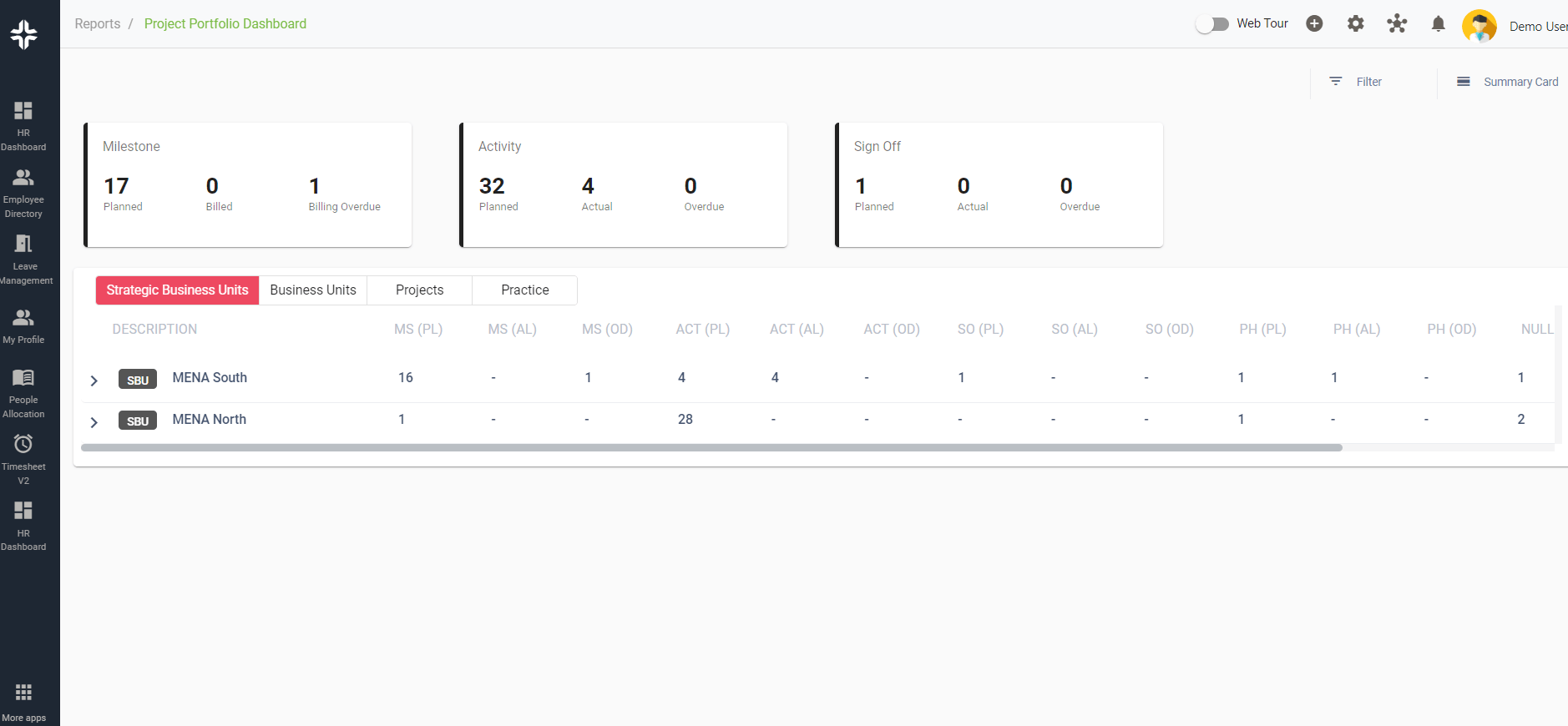This screenshot has height=726, width=1568.
Task: Click the Reports breadcrumb link
Action: [98, 24]
